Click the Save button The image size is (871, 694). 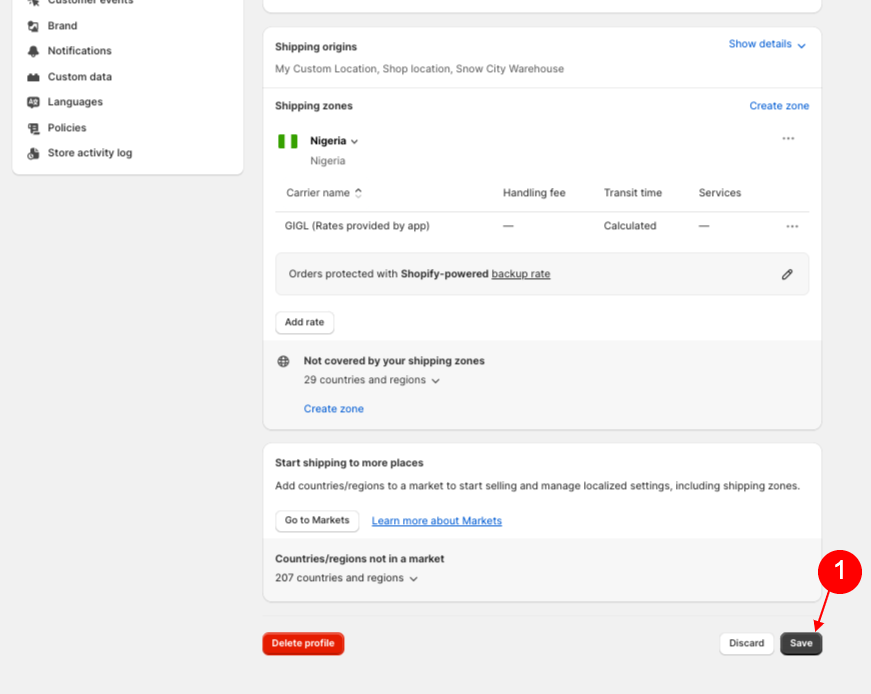point(801,644)
